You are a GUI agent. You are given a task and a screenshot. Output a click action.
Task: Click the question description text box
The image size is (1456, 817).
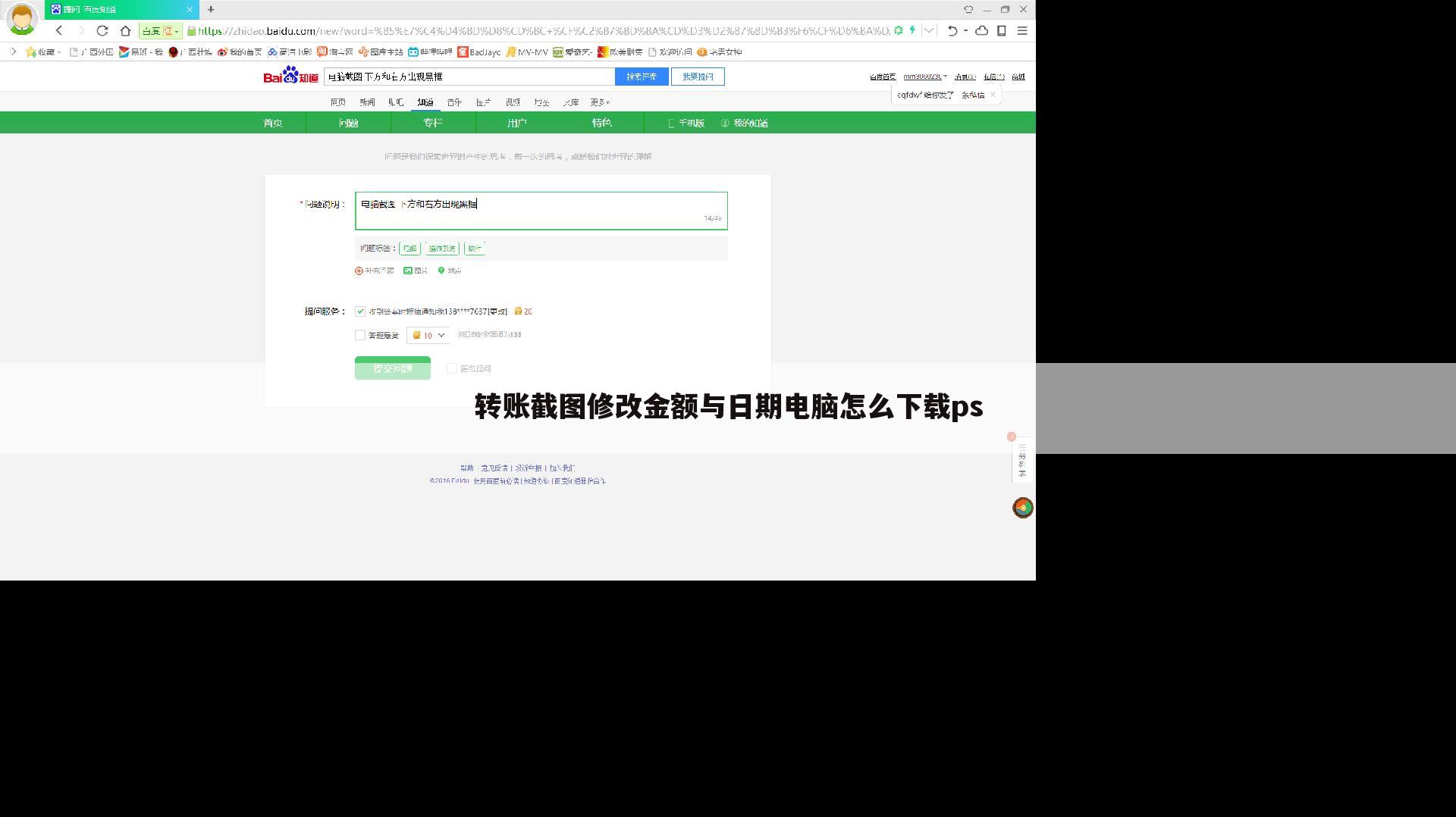click(x=541, y=211)
